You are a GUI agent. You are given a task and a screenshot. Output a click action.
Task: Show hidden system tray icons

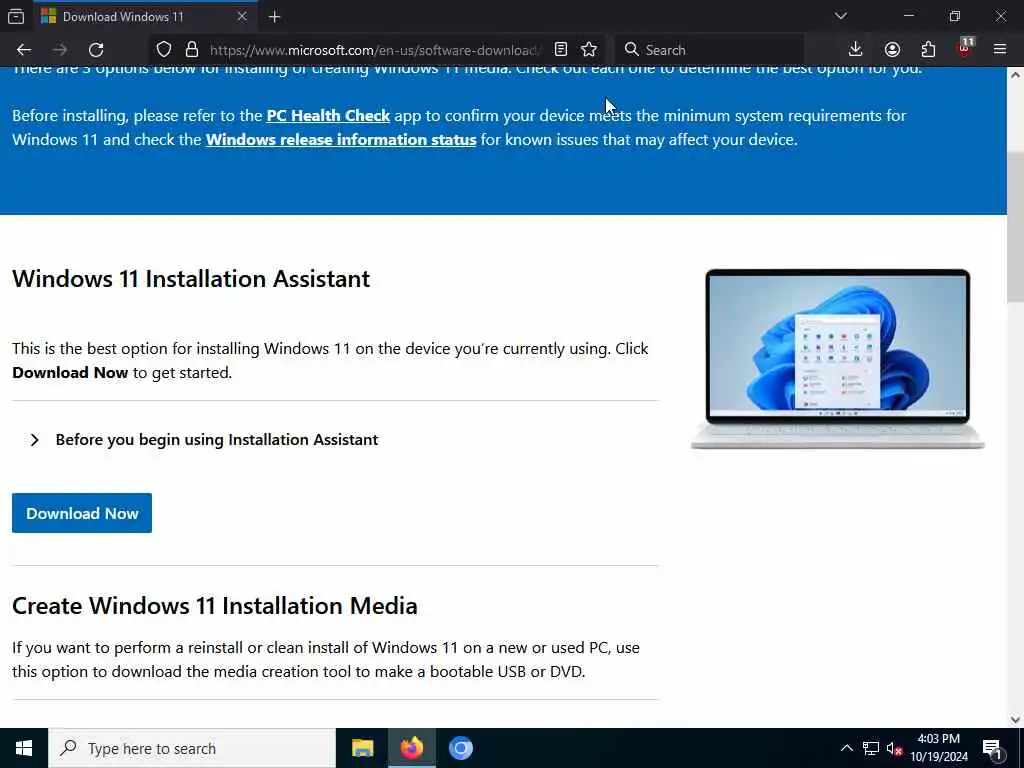point(846,748)
